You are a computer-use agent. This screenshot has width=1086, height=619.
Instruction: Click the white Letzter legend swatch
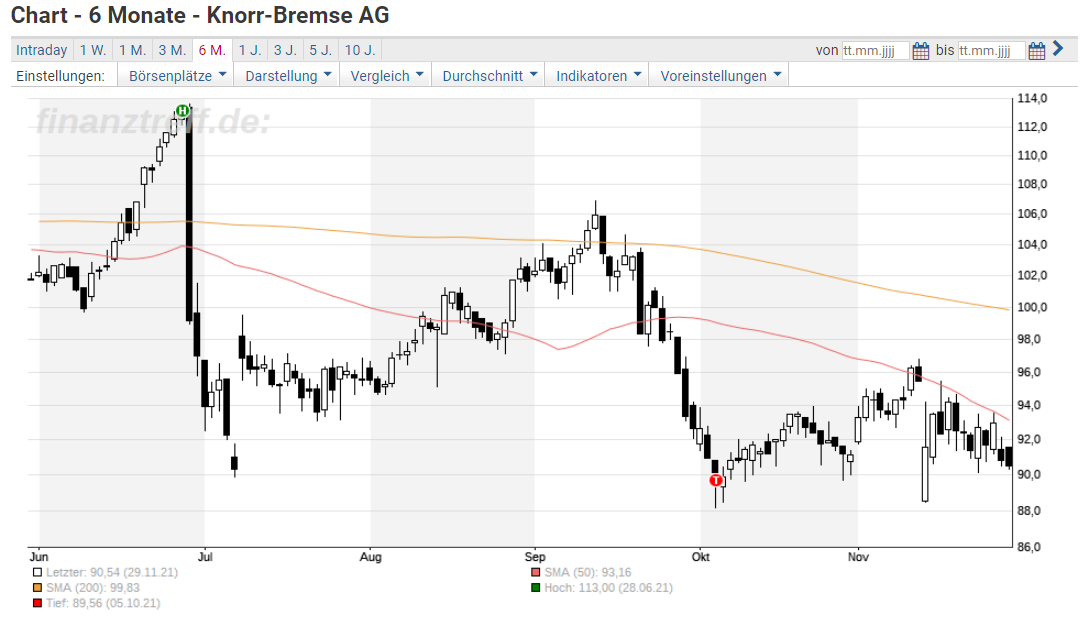coord(37,573)
